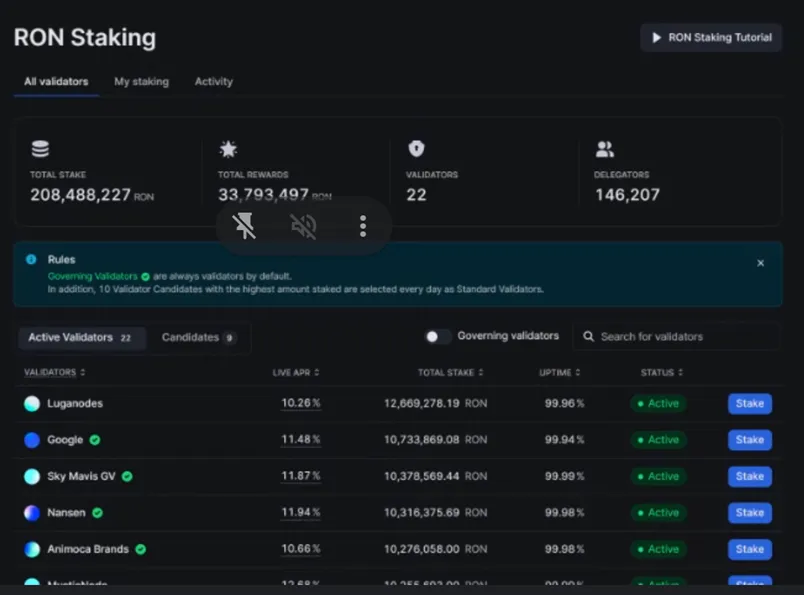The image size is (804, 595).
Task: Click the Google verified checkmark badge
Action: pos(95,440)
